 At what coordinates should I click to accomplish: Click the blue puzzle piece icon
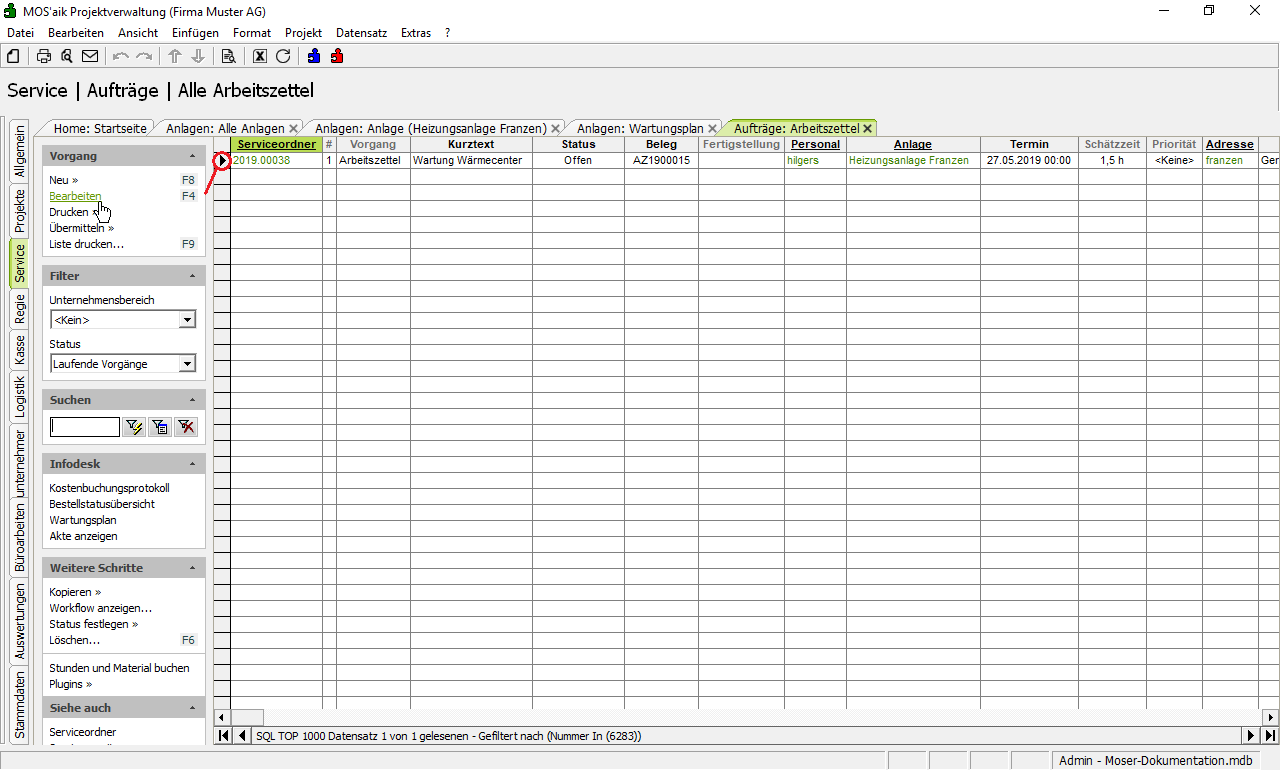314,56
